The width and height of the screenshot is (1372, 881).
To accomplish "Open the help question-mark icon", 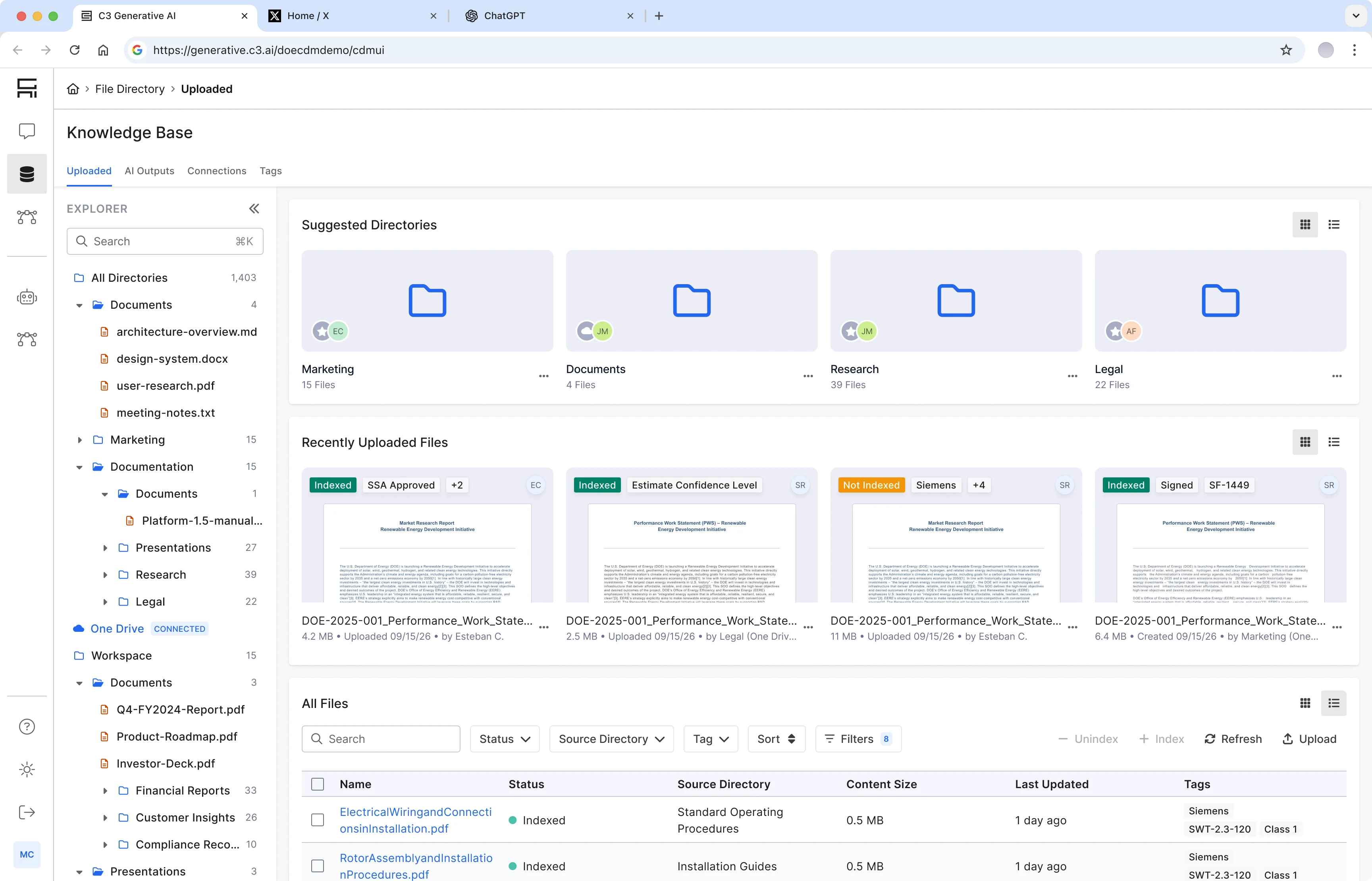I will click(x=27, y=727).
